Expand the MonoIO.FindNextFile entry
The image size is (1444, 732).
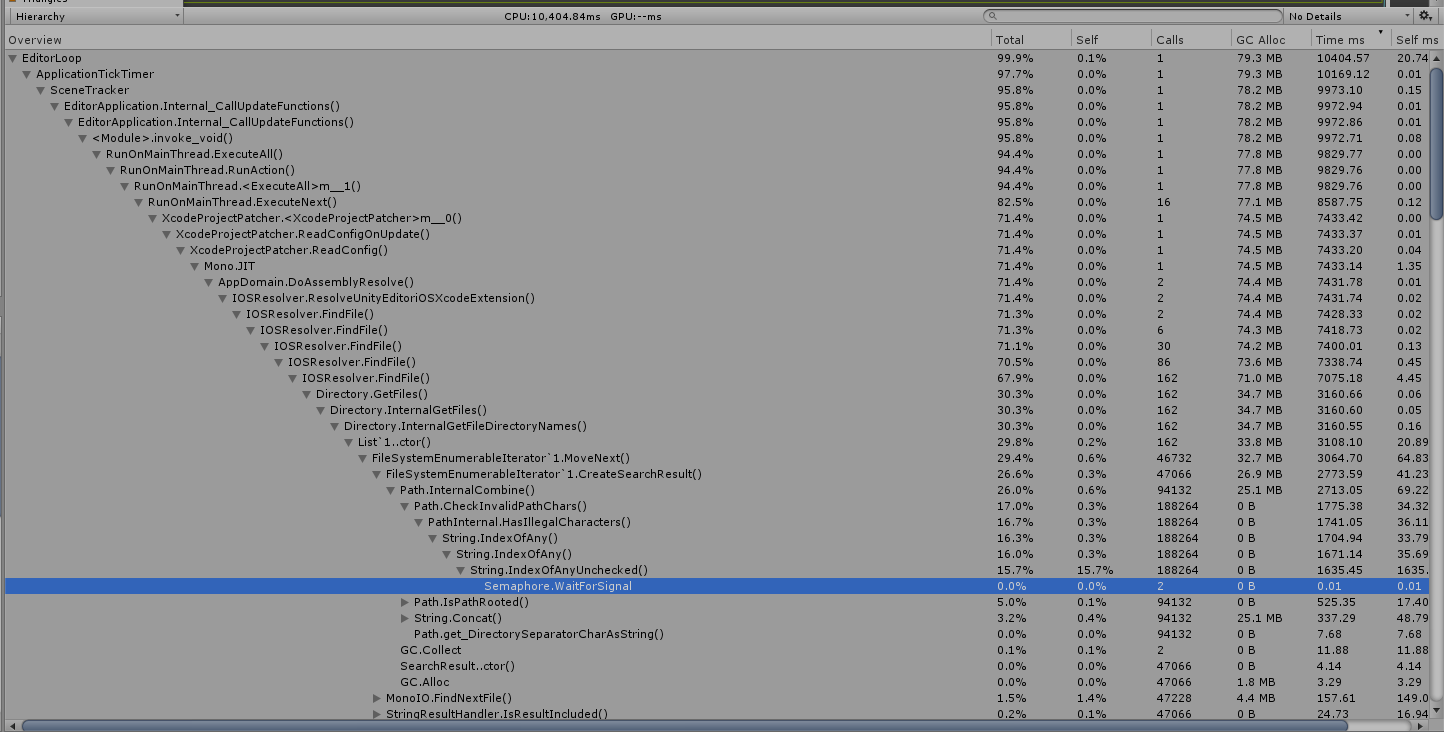[377, 698]
